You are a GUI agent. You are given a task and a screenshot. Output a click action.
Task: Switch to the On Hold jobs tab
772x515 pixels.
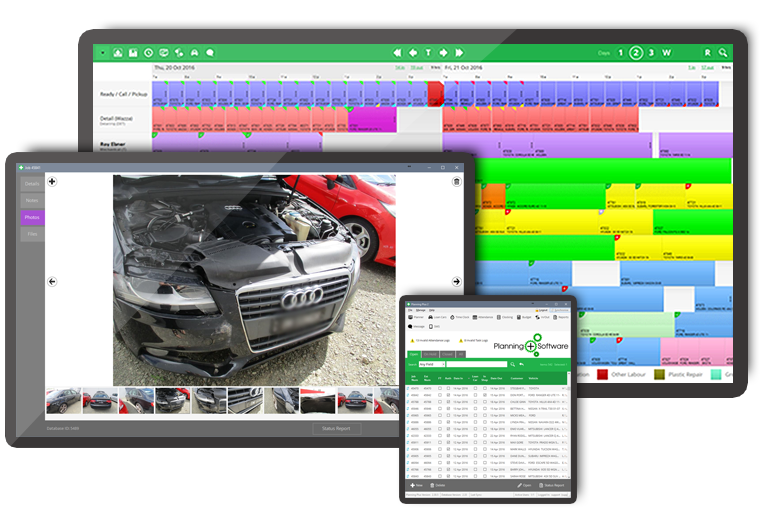pos(430,354)
